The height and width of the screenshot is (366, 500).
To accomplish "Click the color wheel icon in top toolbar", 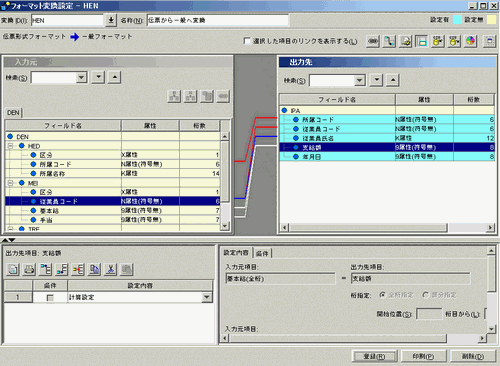I will (x=470, y=41).
